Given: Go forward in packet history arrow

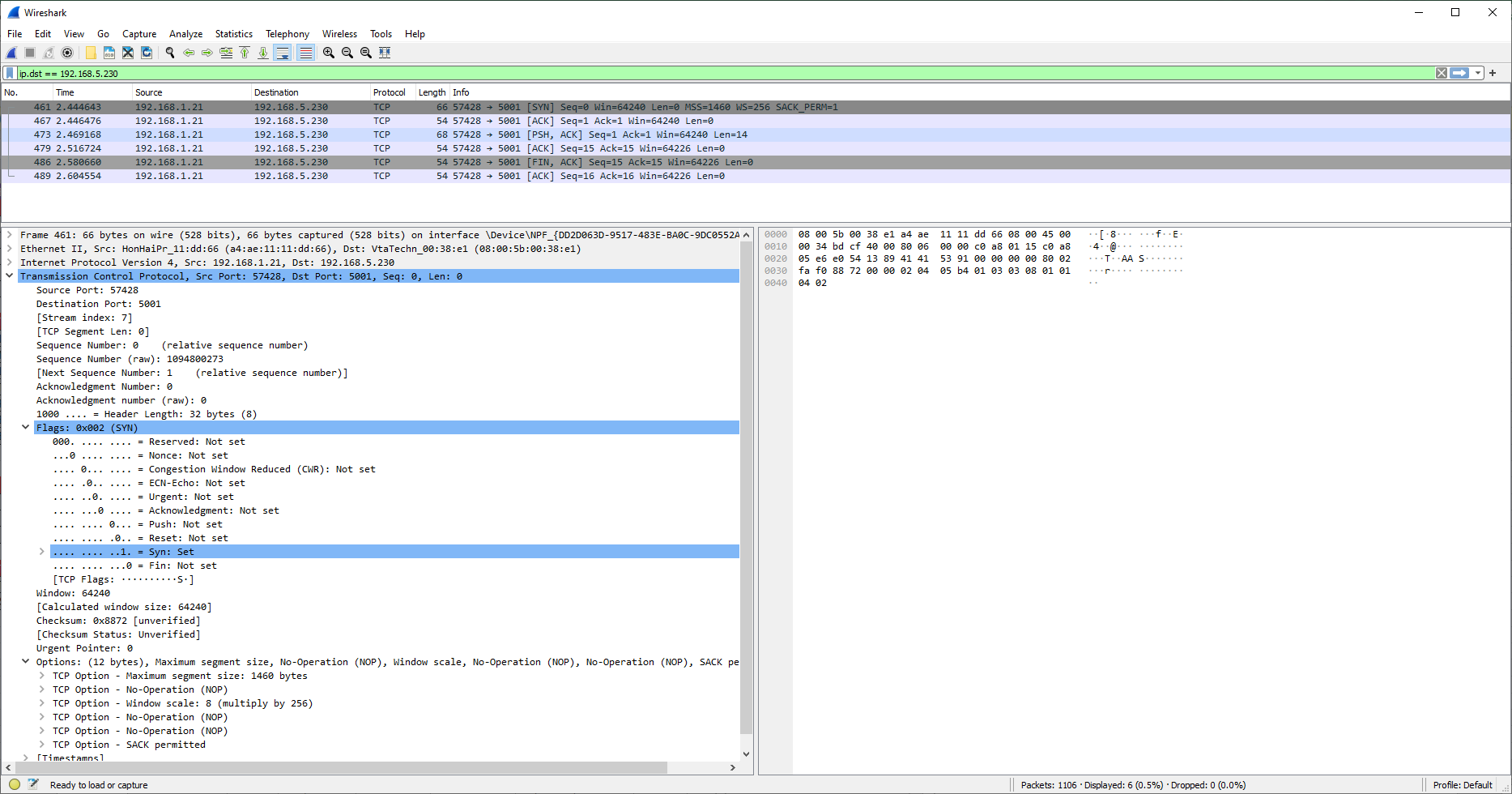Looking at the screenshot, I should tap(207, 53).
